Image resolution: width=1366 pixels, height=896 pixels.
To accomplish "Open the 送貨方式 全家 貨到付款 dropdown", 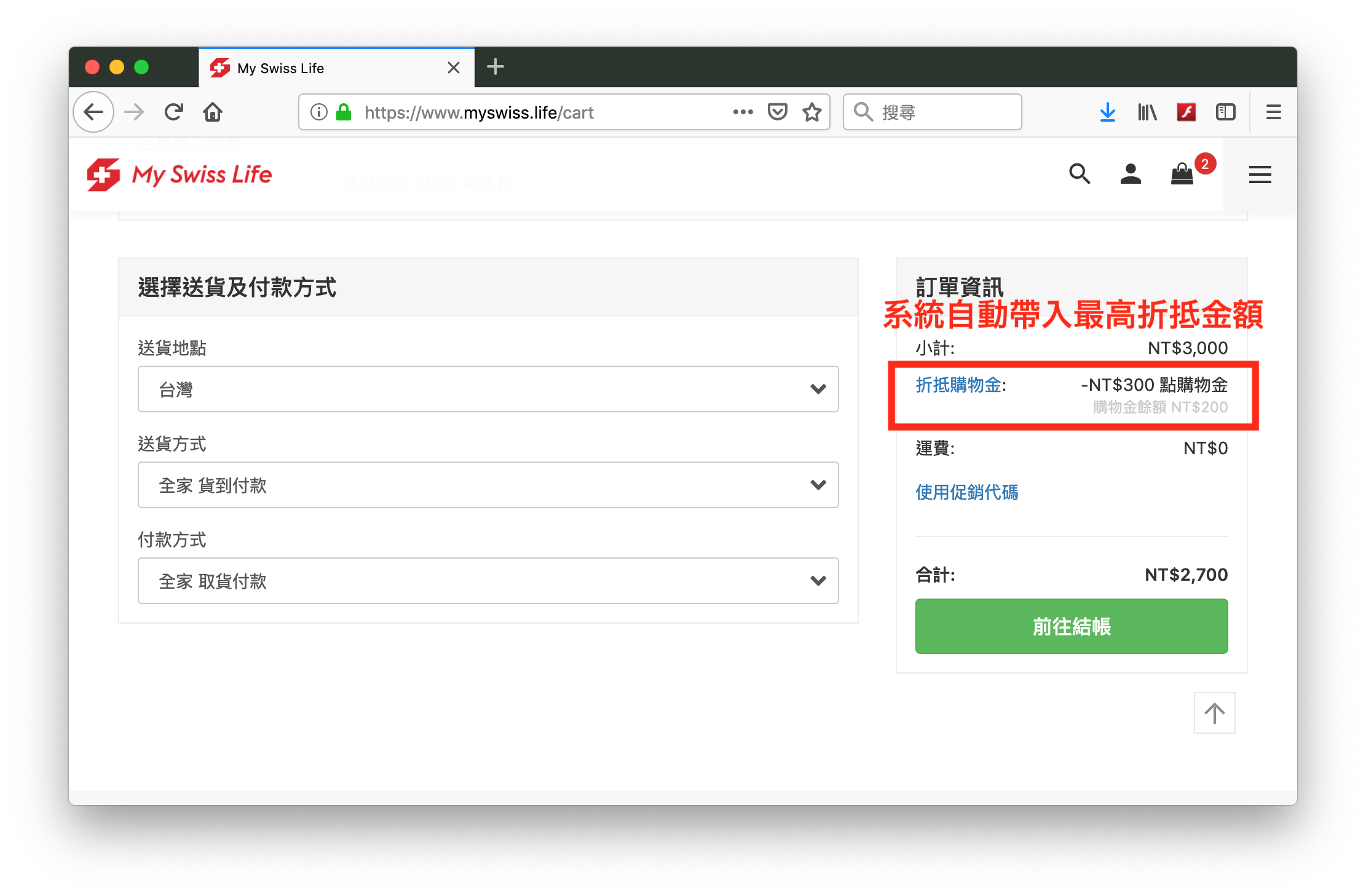I will pos(488,485).
